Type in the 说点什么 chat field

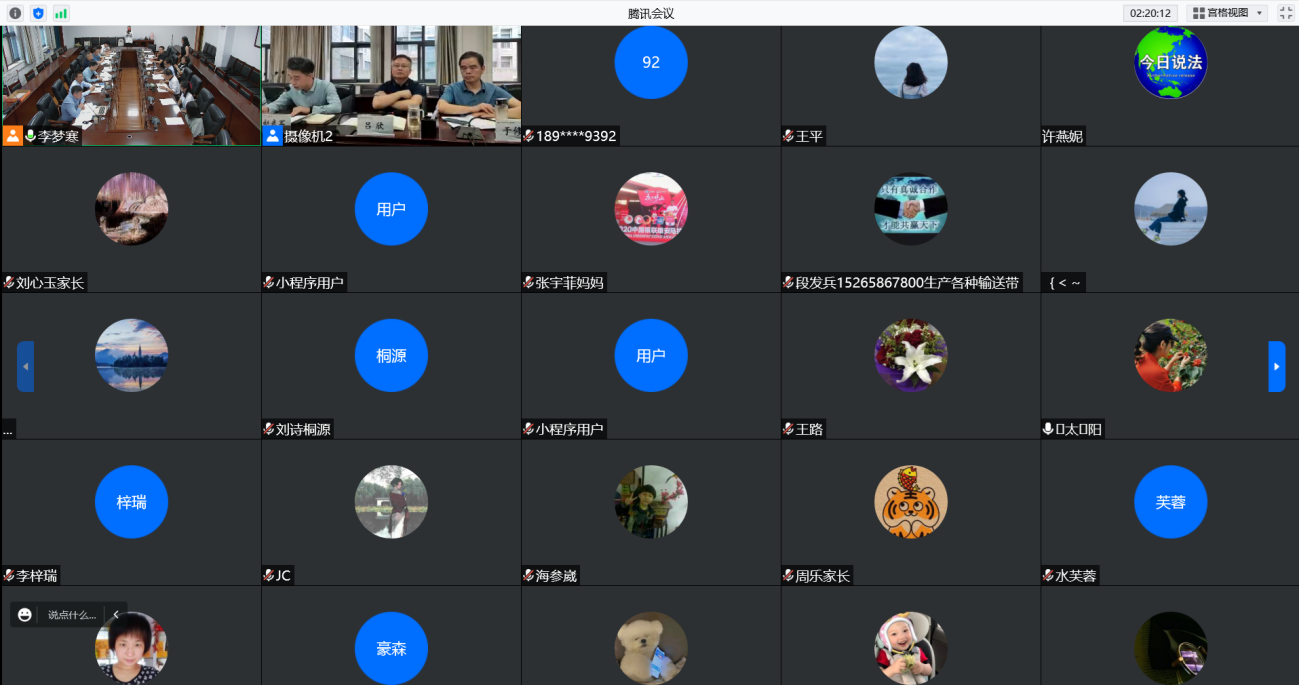[x=72, y=615]
